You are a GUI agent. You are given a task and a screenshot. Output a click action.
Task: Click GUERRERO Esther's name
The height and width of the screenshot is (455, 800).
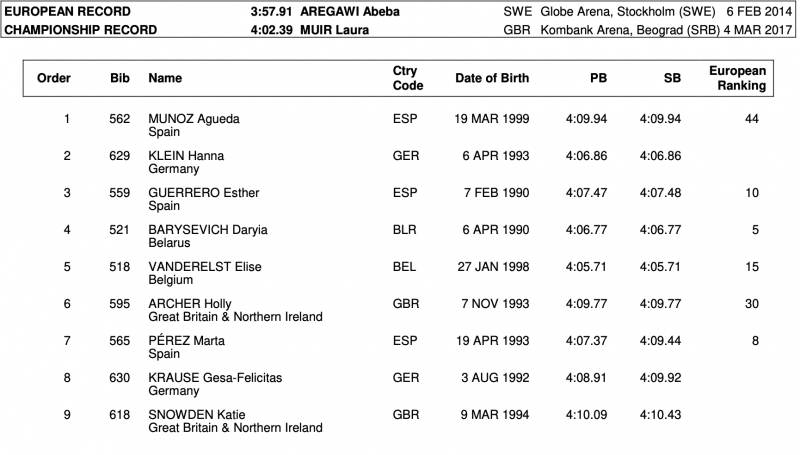(199, 193)
